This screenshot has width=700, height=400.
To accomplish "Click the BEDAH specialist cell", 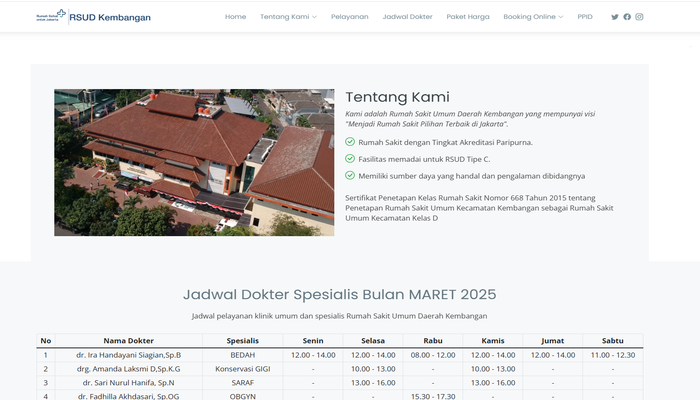I will (x=242, y=355).
